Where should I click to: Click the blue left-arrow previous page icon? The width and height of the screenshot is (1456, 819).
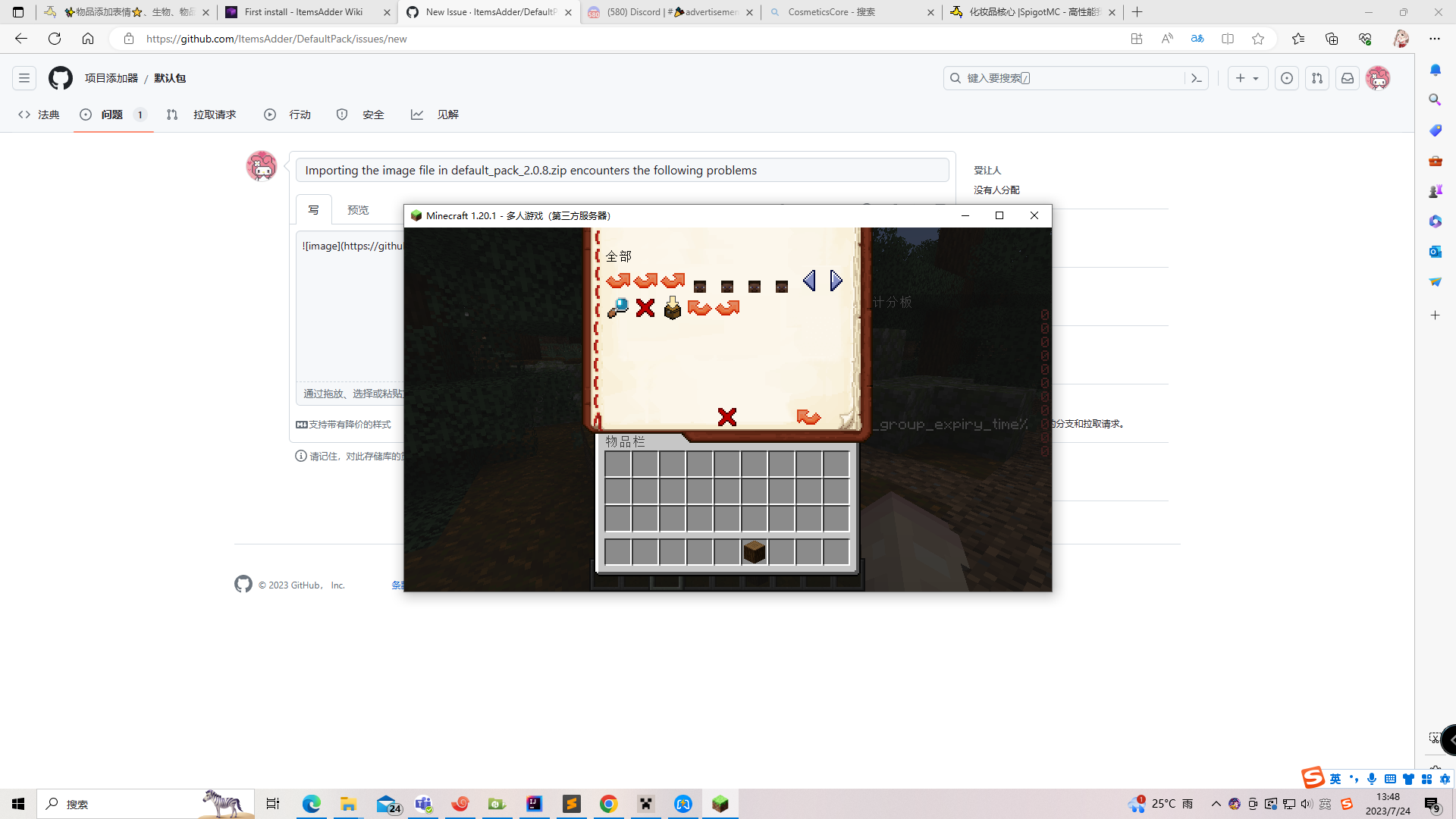809,280
